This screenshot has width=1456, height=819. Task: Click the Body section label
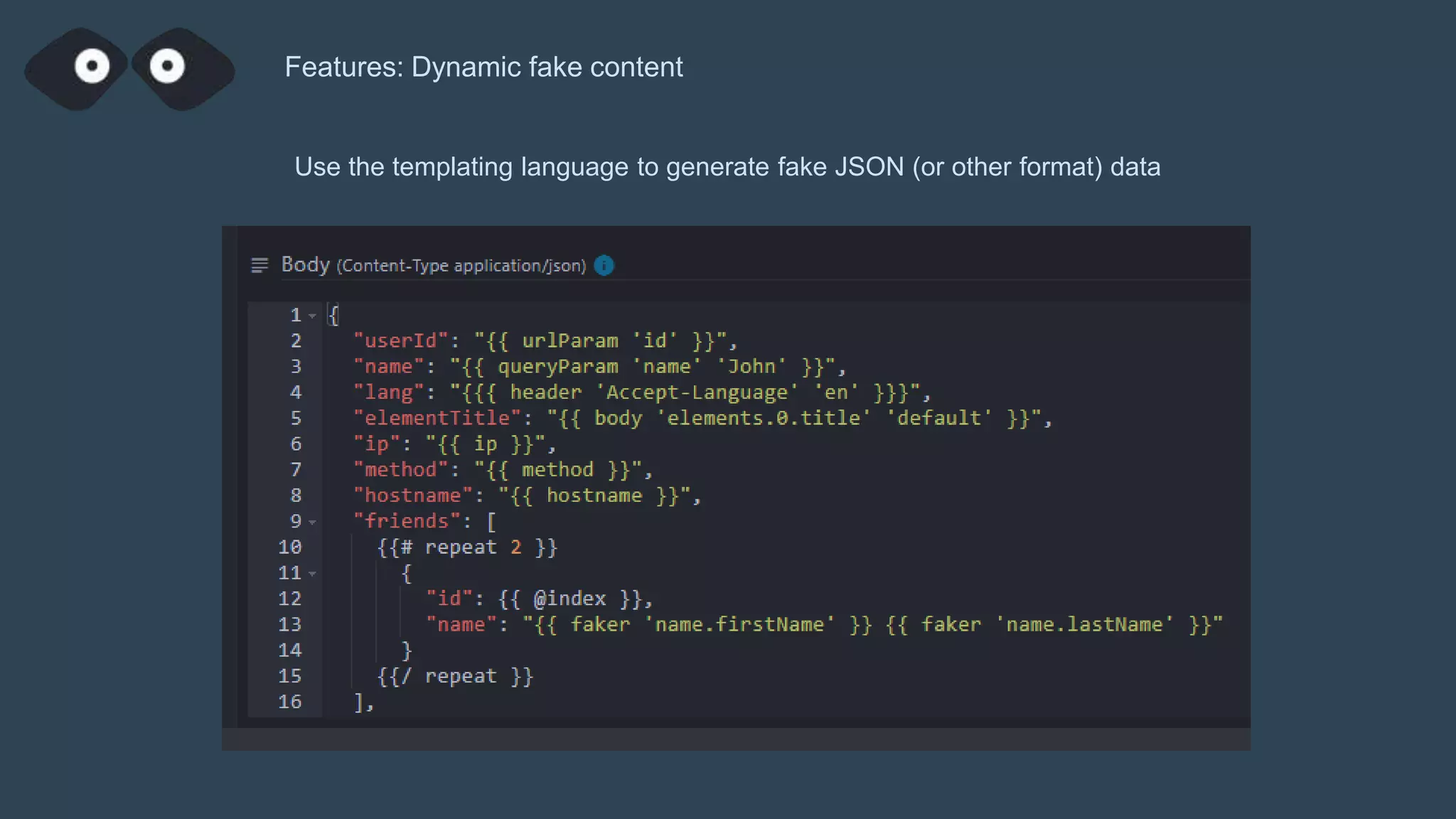[x=306, y=264]
